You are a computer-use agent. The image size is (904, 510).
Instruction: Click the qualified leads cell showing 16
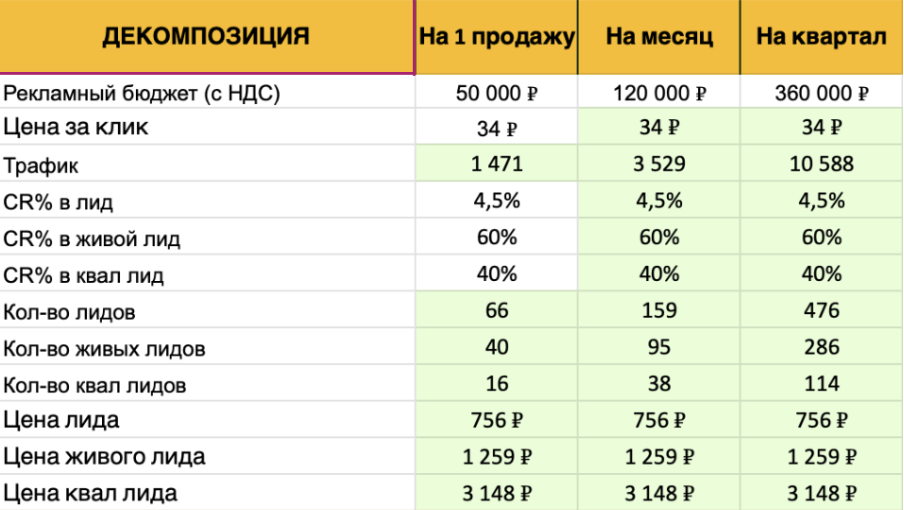click(x=496, y=384)
